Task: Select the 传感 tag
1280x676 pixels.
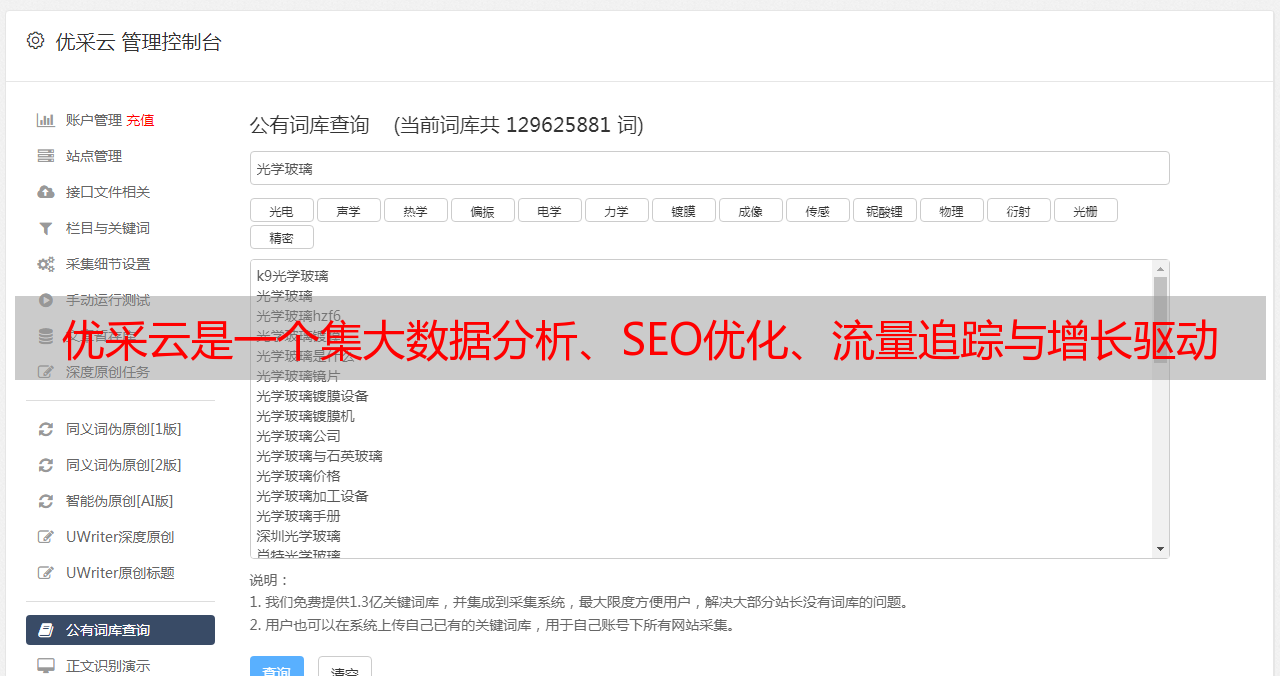Action: pyautogui.click(x=818, y=210)
